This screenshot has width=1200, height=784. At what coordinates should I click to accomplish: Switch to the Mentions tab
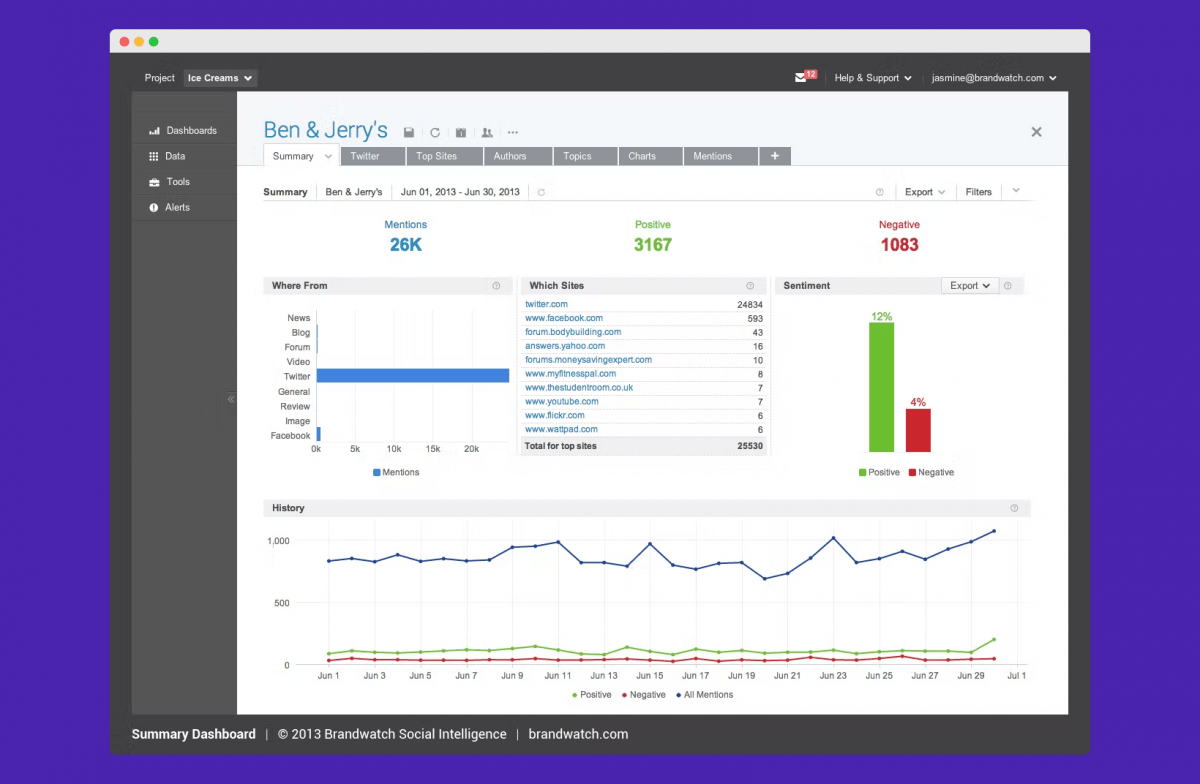(720, 156)
